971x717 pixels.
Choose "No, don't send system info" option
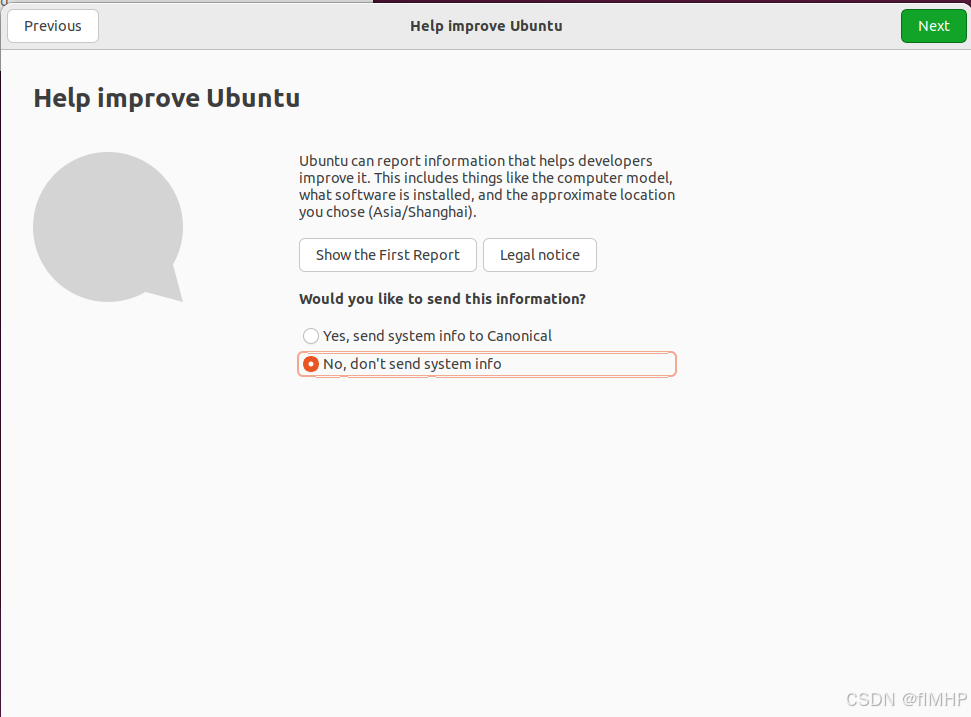(x=412, y=364)
